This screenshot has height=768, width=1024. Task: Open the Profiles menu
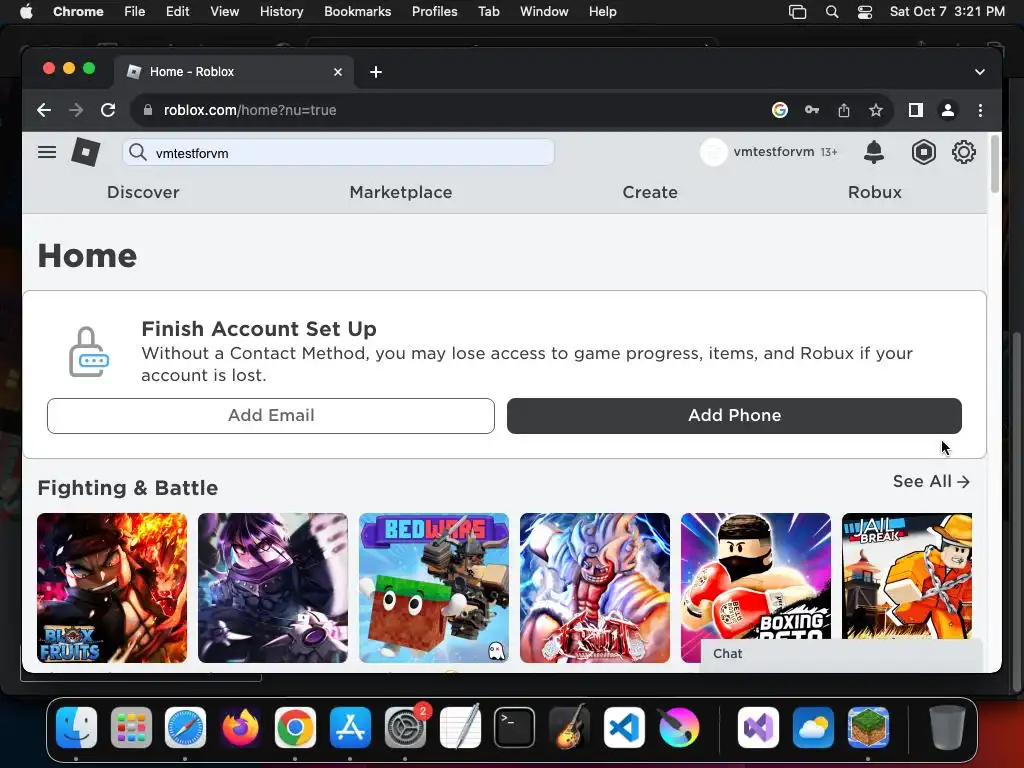coord(434,12)
